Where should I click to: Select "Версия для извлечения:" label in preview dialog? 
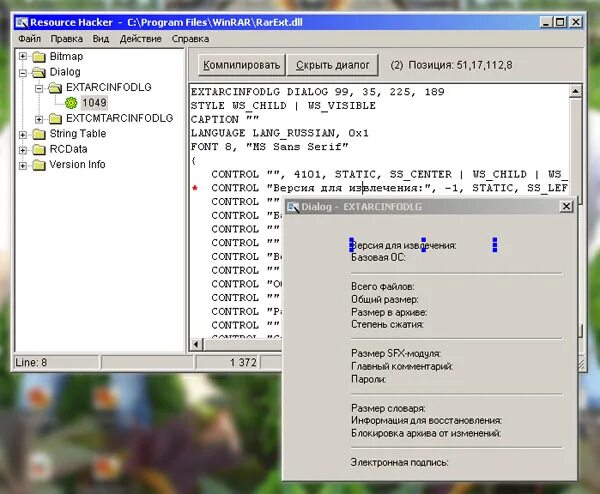tap(404, 245)
